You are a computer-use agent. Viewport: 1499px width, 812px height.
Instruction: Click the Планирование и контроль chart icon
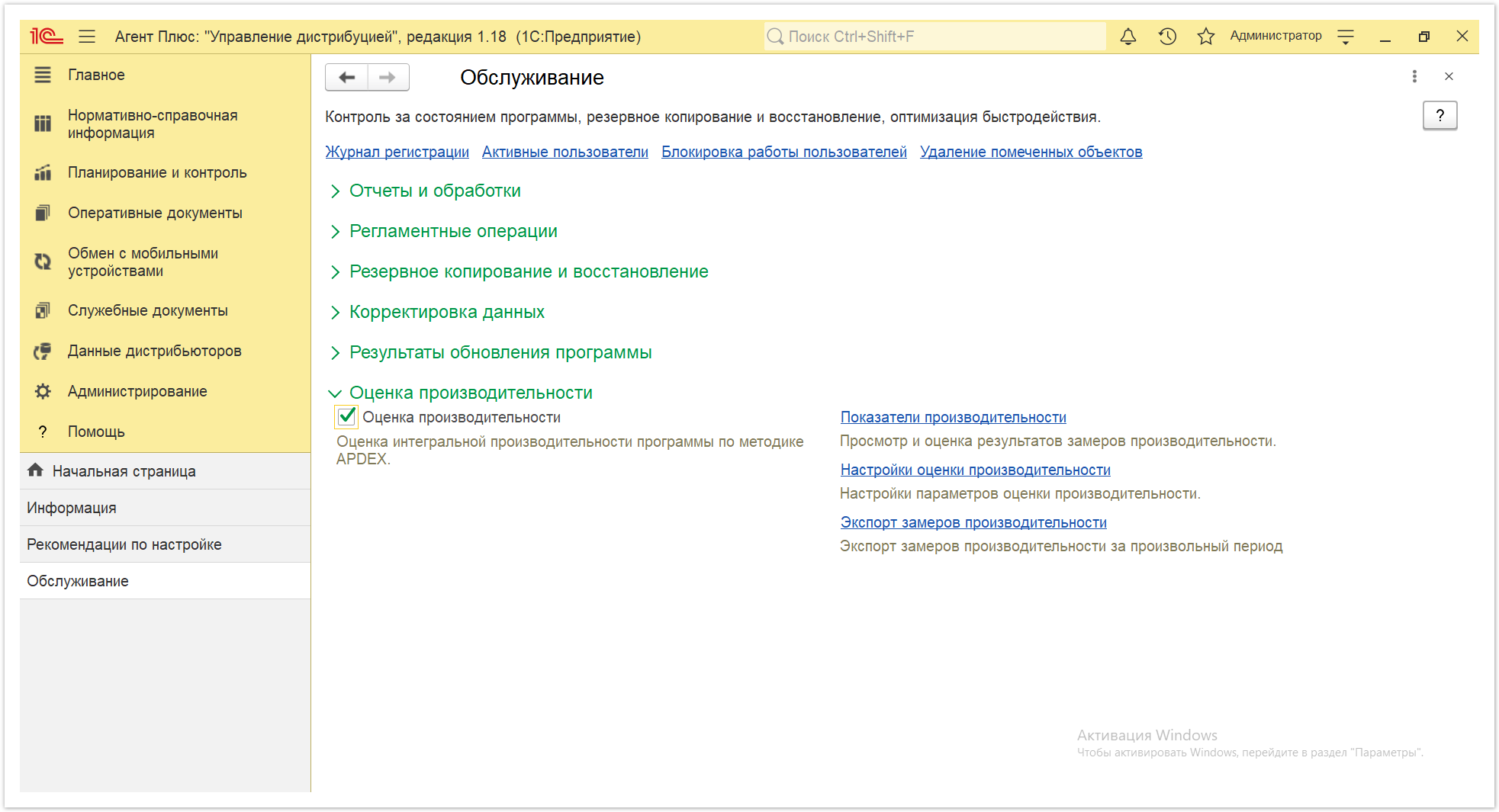tap(43, 172)
